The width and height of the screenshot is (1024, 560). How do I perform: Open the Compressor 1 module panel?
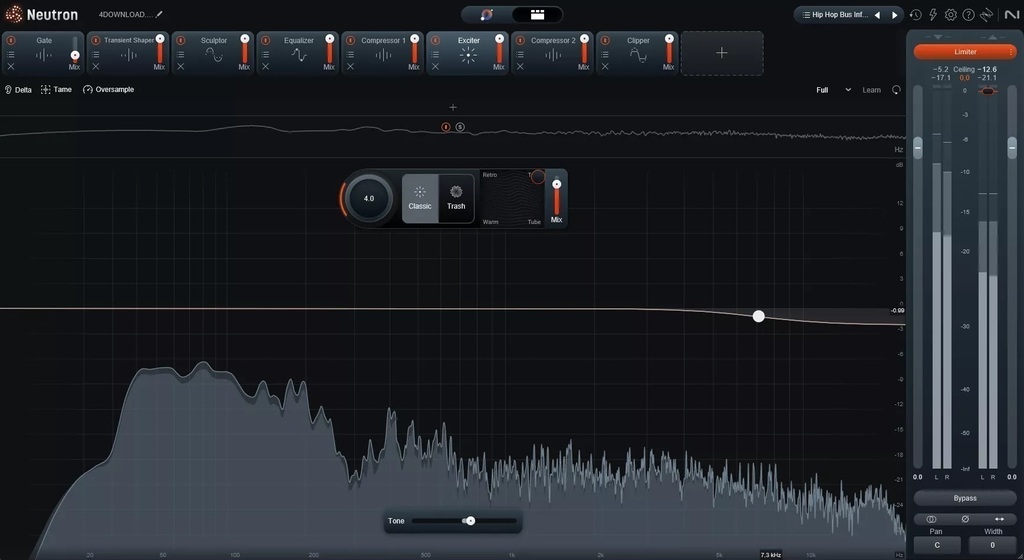(383, 53)
